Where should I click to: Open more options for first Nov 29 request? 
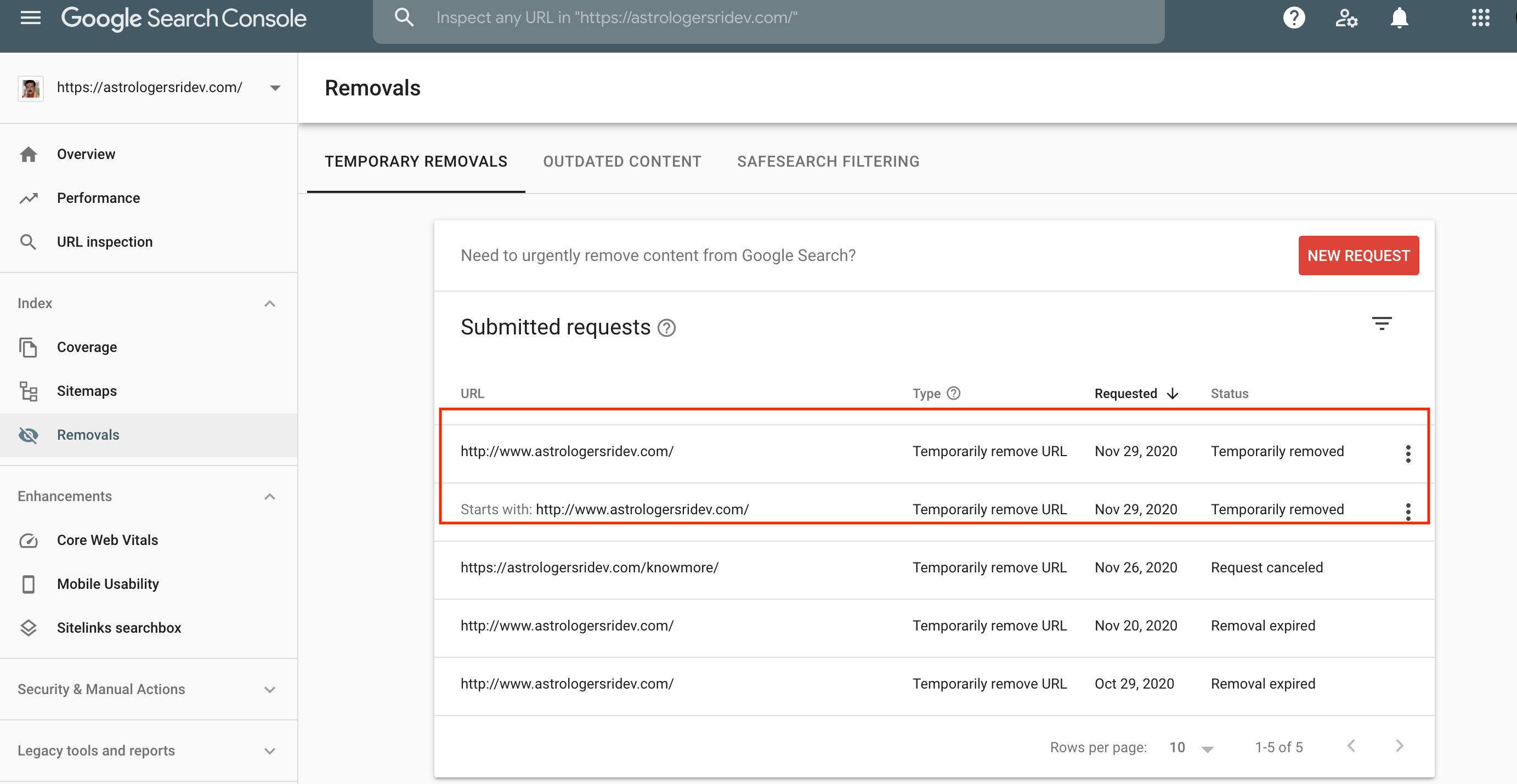[x=1408, y=453]
